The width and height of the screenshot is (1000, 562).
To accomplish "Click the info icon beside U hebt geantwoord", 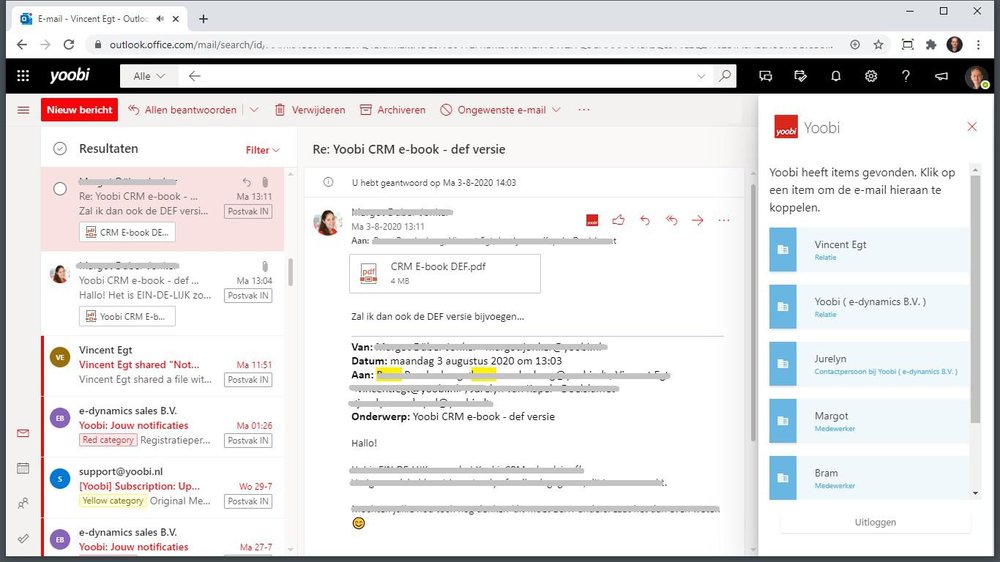I will (x=328, y=182).
